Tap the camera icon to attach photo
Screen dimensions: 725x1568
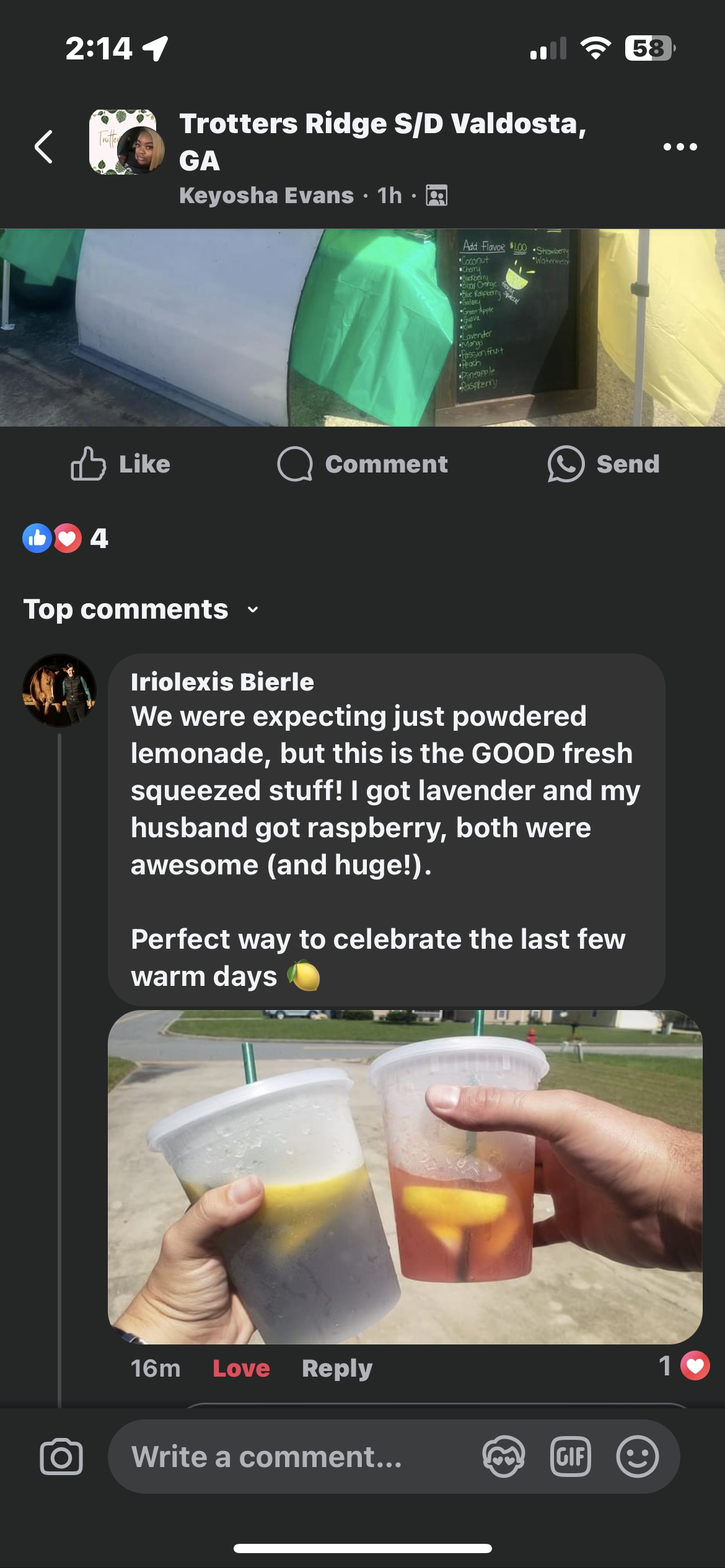(x=61, y=1457)
